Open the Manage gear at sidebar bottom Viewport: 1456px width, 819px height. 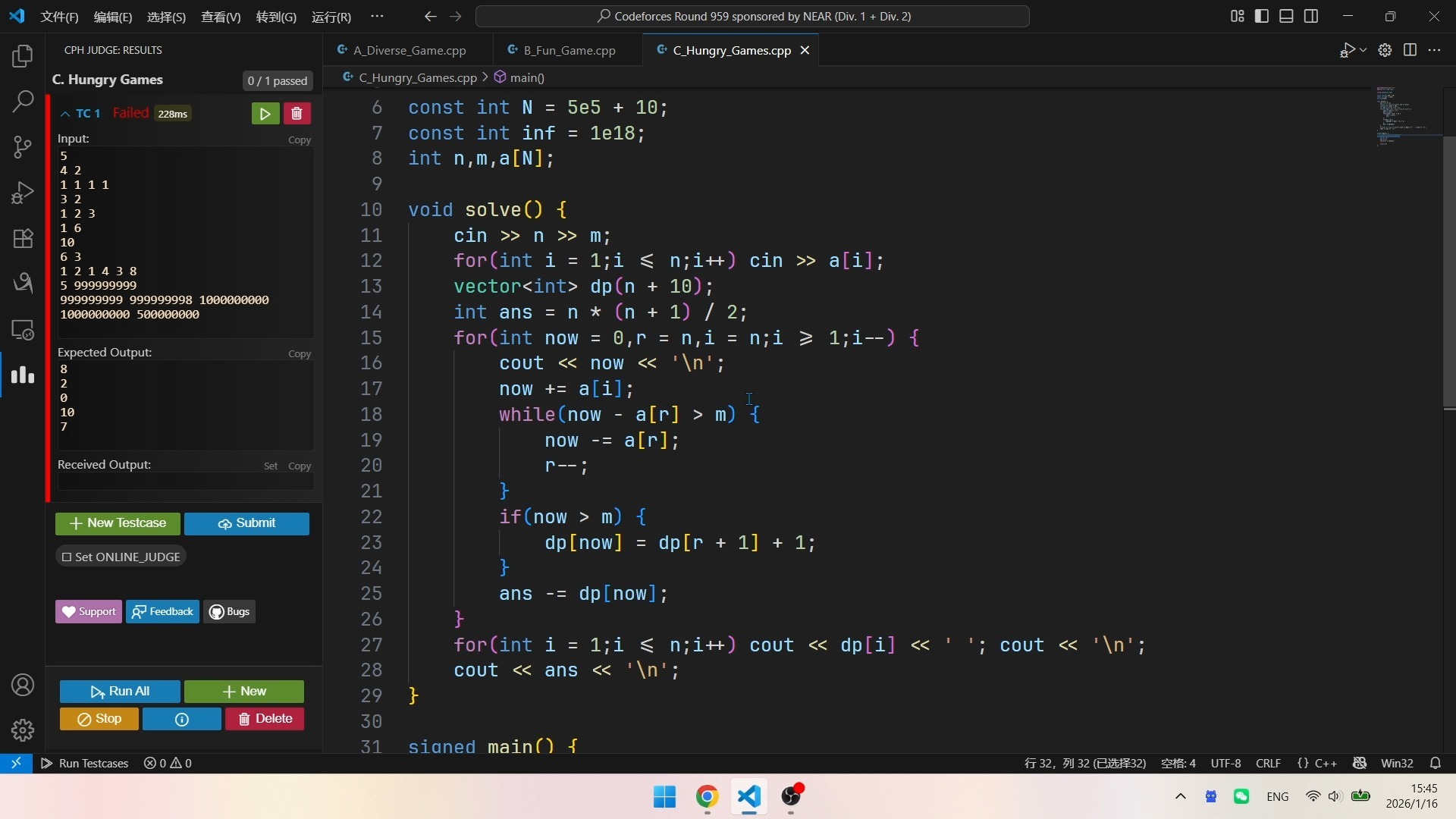point(23,730)
